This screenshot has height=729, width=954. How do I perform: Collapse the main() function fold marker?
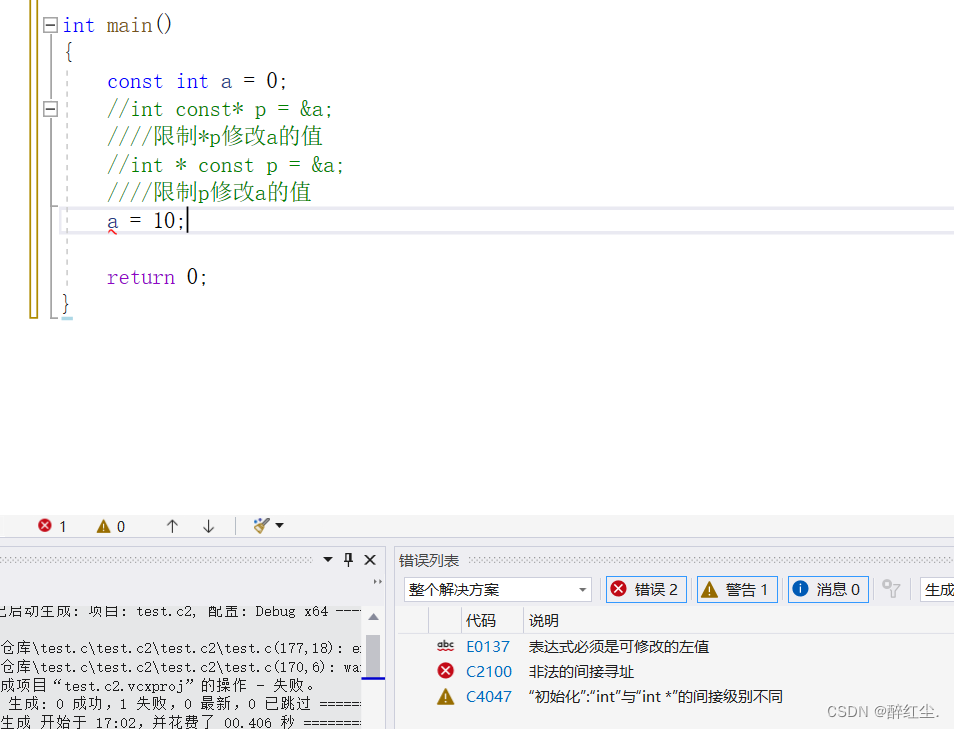[x=50, y=25]
